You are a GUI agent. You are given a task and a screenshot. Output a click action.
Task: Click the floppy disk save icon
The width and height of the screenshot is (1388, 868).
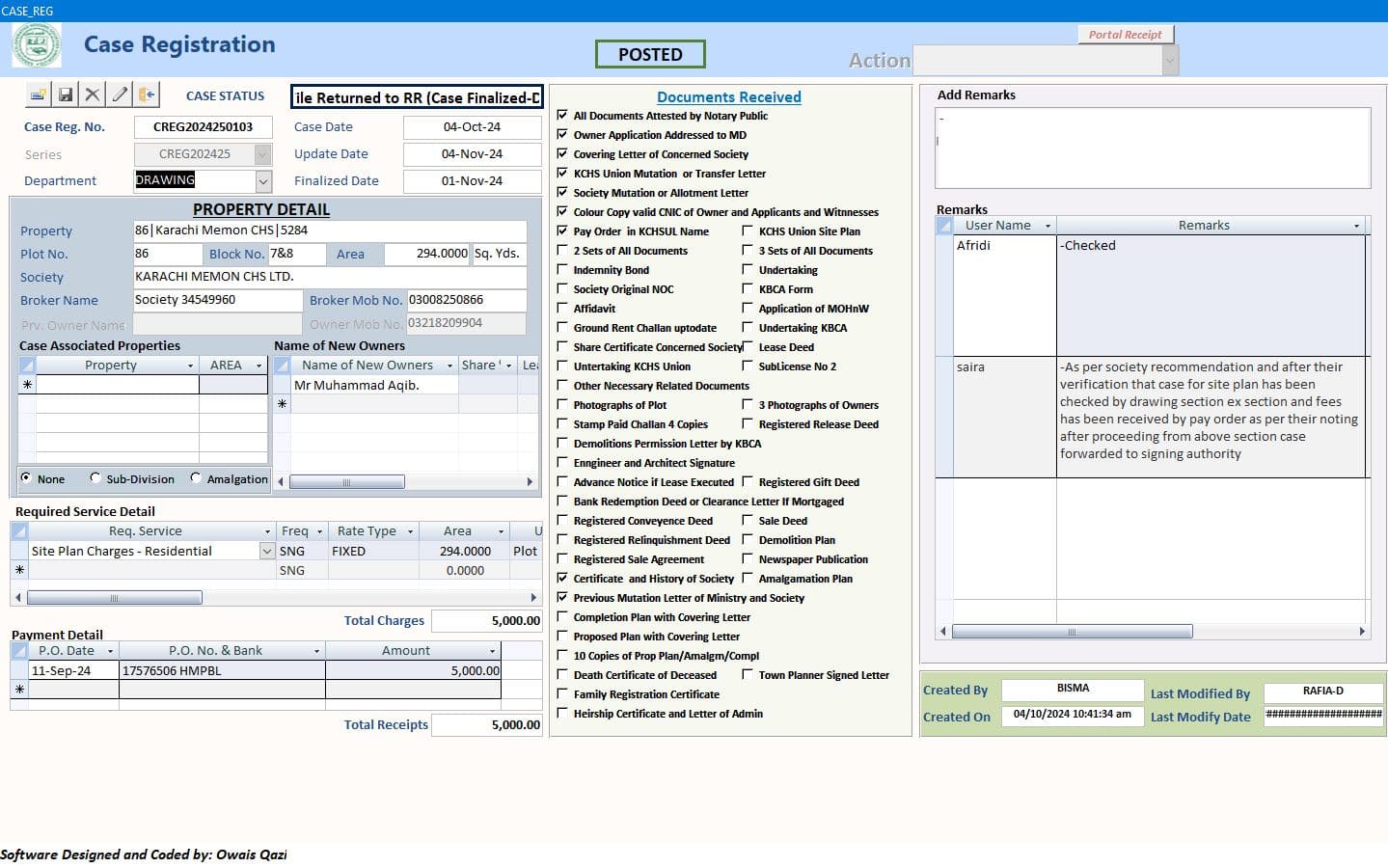(66, 95)
